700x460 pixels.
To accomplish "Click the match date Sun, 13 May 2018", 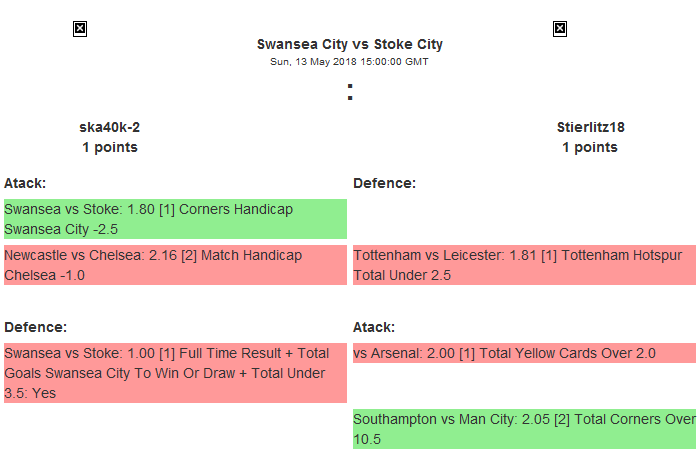I will (x=349, y=61).
